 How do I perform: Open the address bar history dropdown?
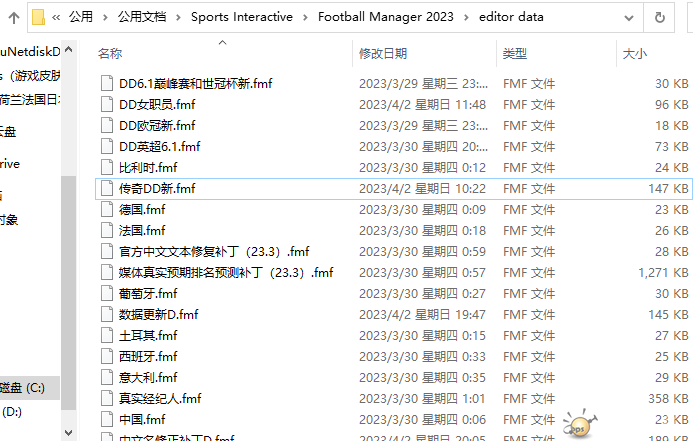[628, 18]
